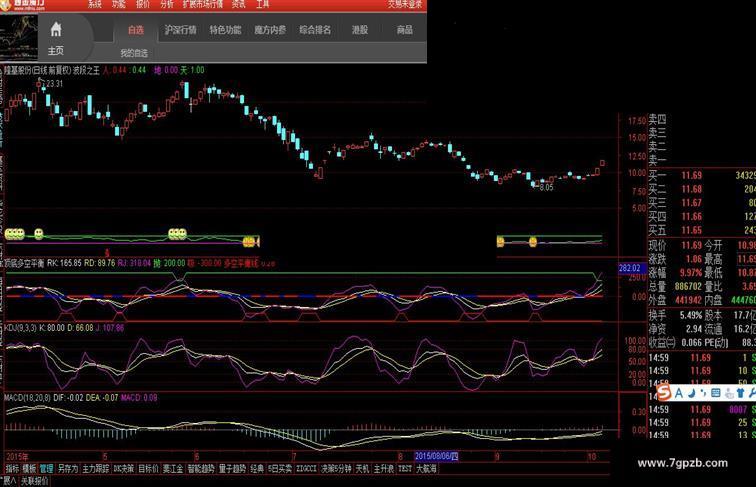This screenshot has height=487, width=756.
Task: Apply the TEST indicator template
Action: click(405, 468)
